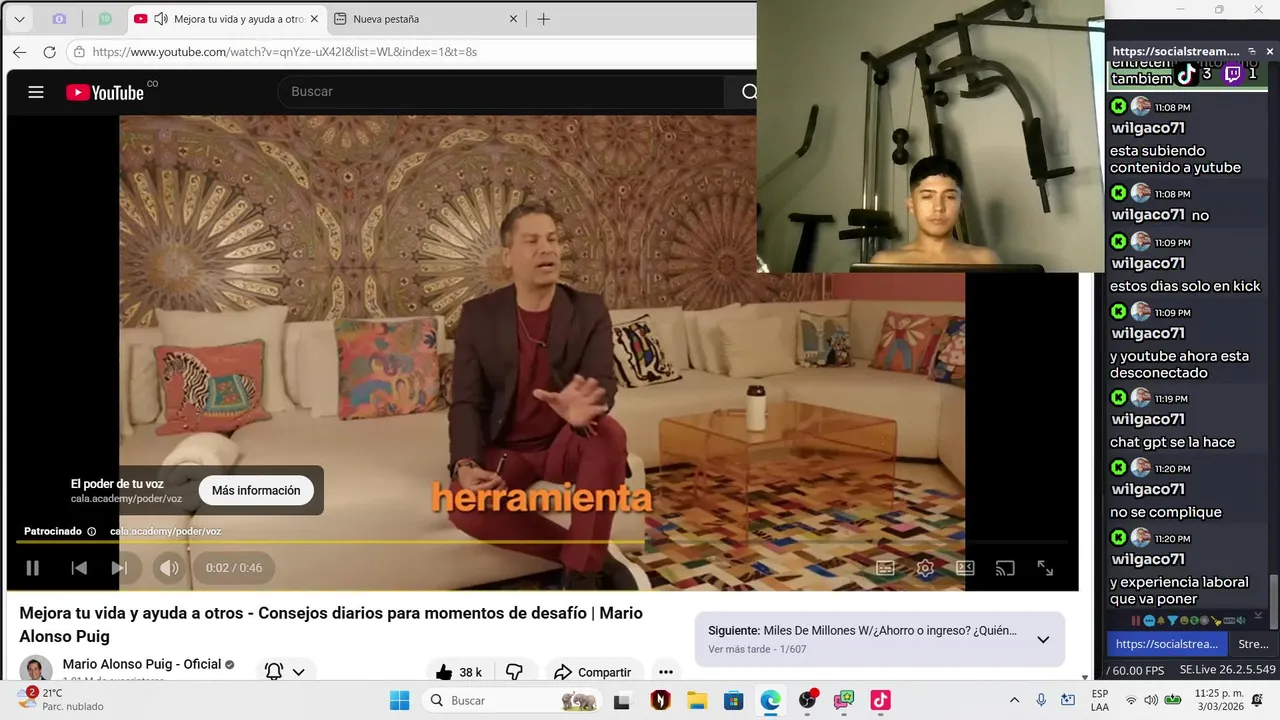Open File Explorer from the taskbar
The image size is (1280, 720).
[697, 700]
